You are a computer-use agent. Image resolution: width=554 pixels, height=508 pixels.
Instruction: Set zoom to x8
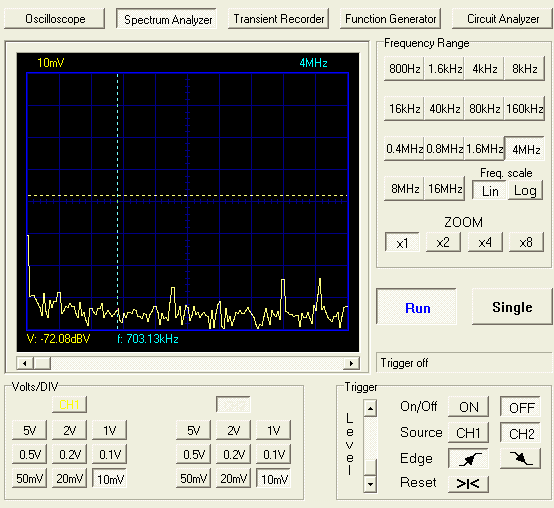526,242
